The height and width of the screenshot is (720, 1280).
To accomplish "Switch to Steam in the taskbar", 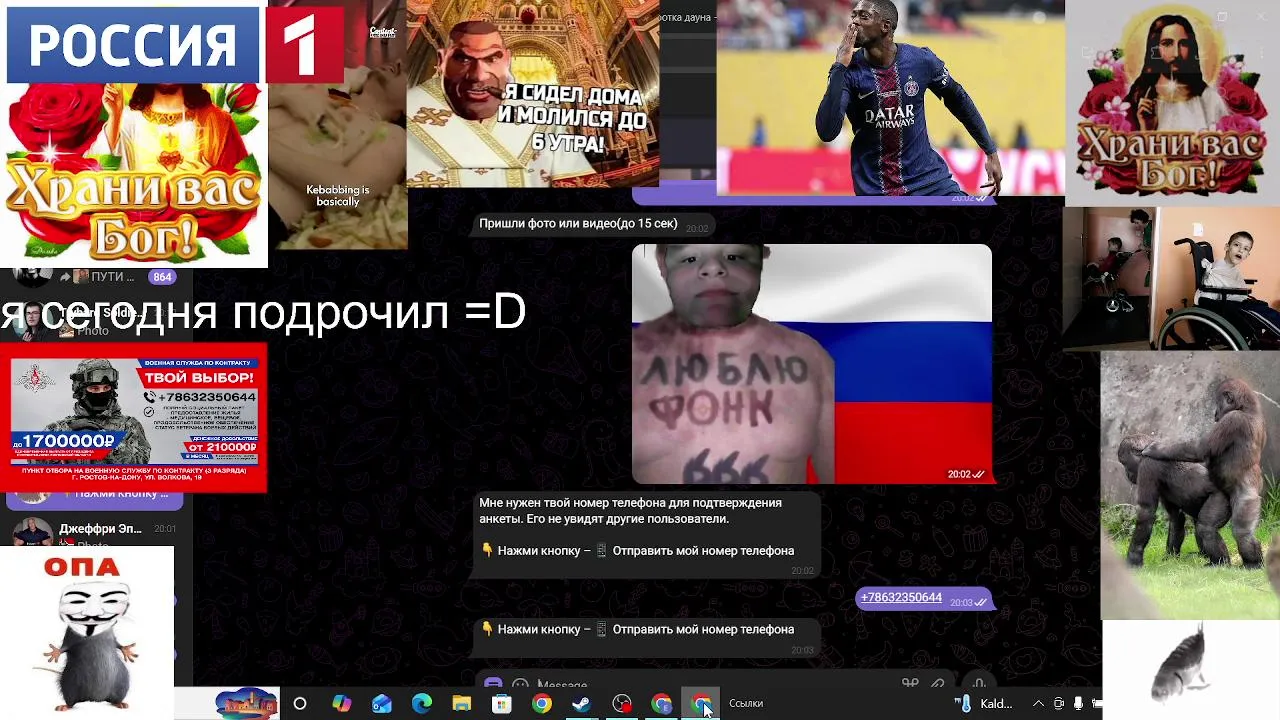I will (x=581, y=704).
